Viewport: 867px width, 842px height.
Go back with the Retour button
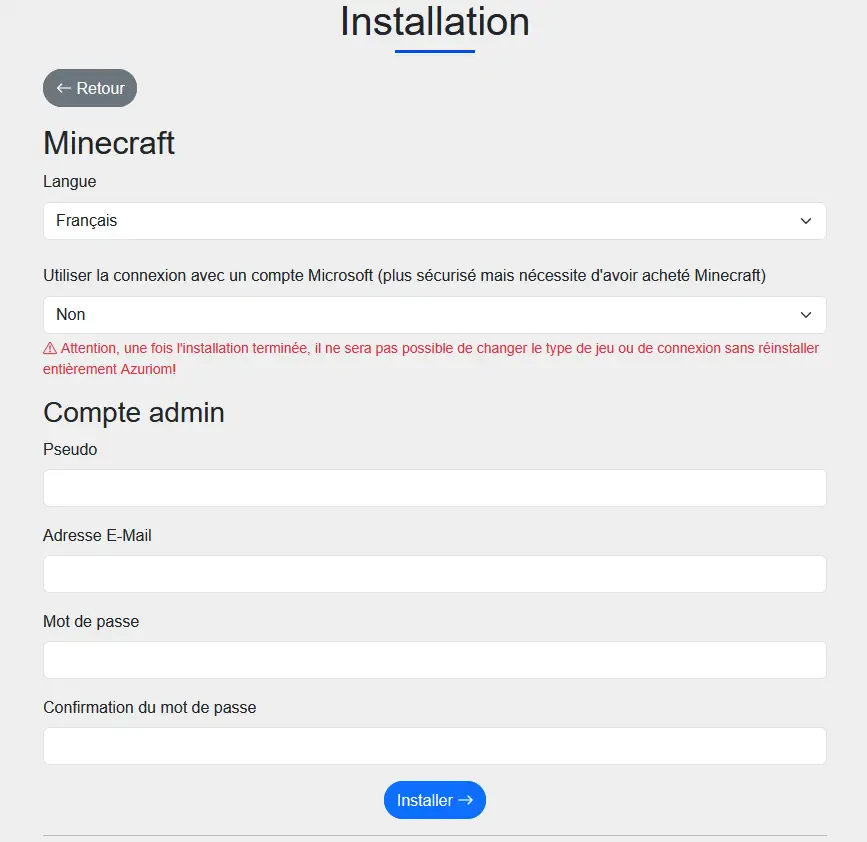pos(90,88)
